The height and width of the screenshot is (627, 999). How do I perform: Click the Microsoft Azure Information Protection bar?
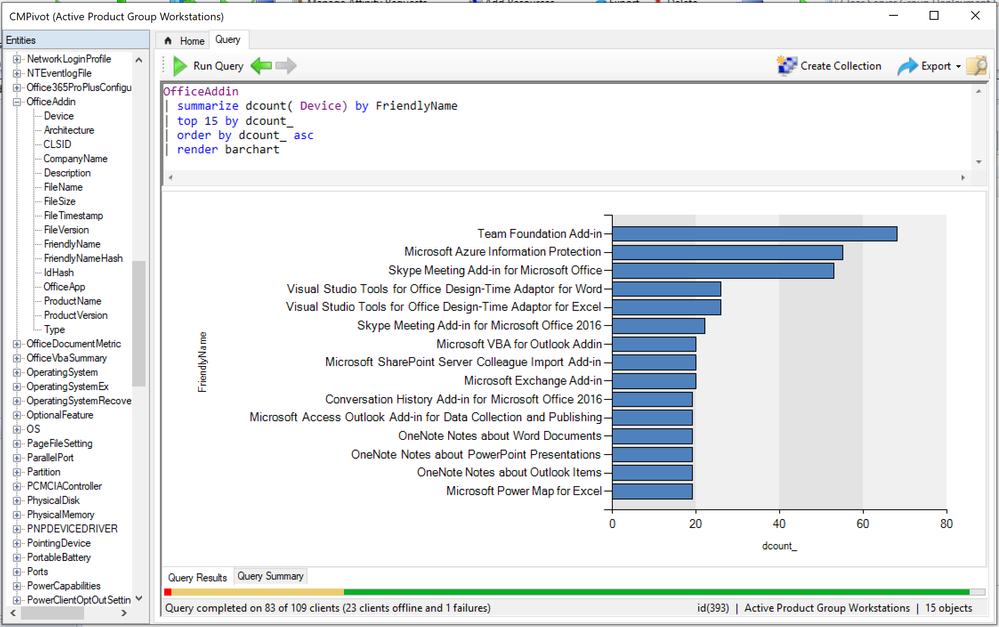coord(728,252)
